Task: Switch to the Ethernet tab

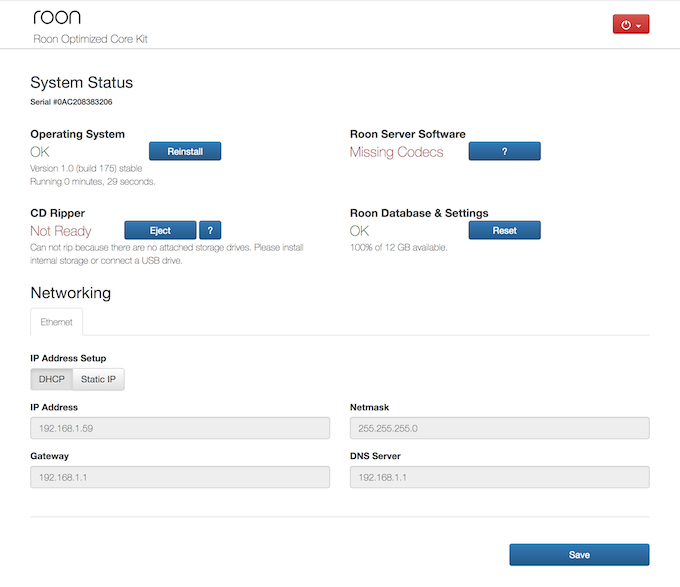Action: (56, 322)
